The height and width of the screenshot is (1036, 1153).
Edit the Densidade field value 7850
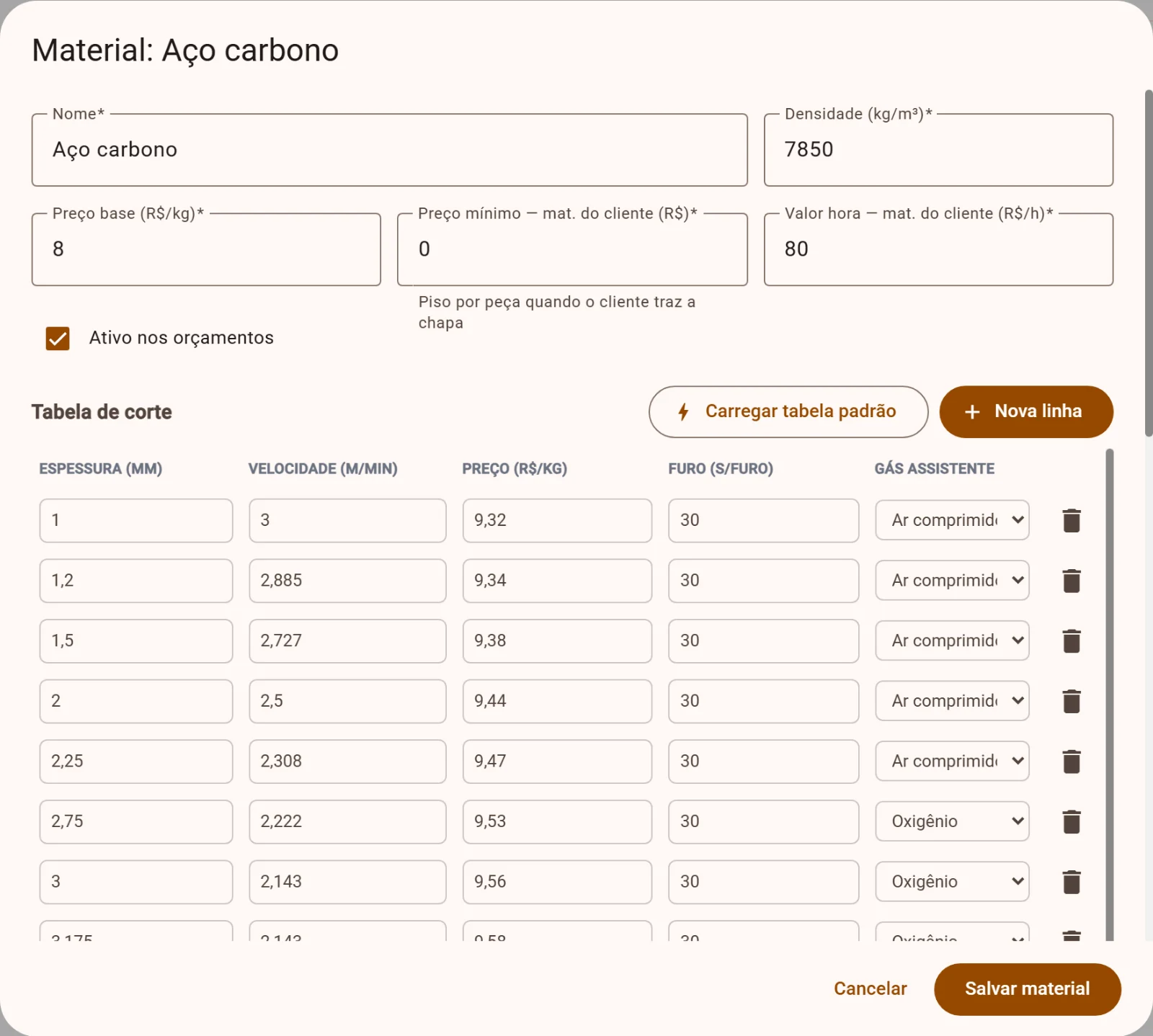(x=938, y=150)
